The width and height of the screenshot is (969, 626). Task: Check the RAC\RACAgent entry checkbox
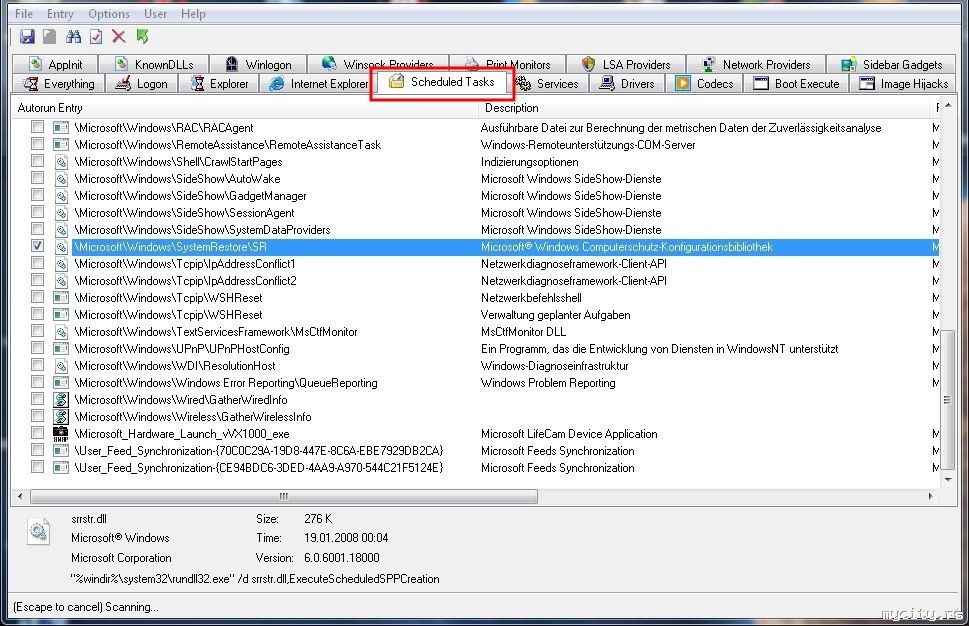click(x=38, y=127)
